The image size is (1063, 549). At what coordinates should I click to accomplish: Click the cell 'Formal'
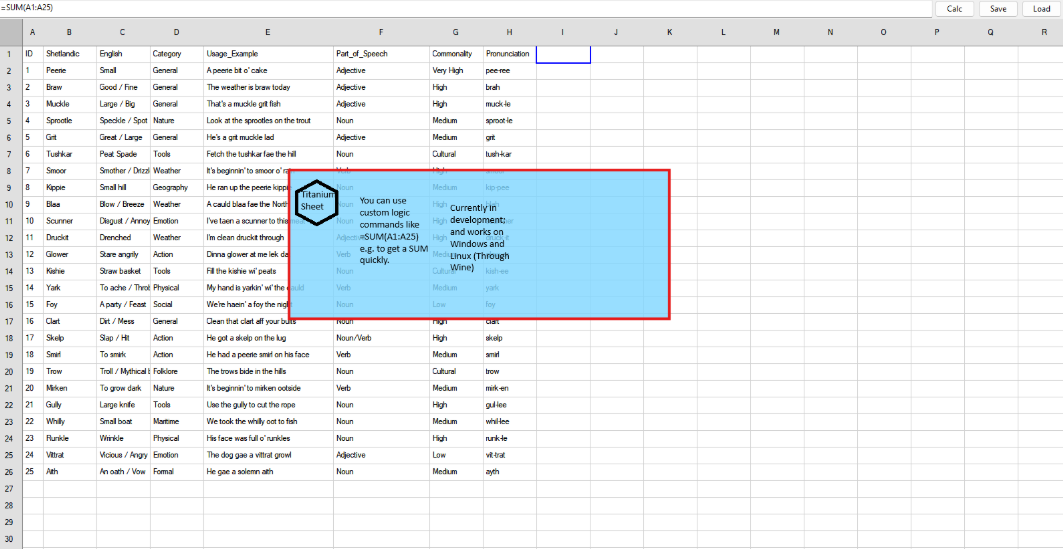click(177, 472)
